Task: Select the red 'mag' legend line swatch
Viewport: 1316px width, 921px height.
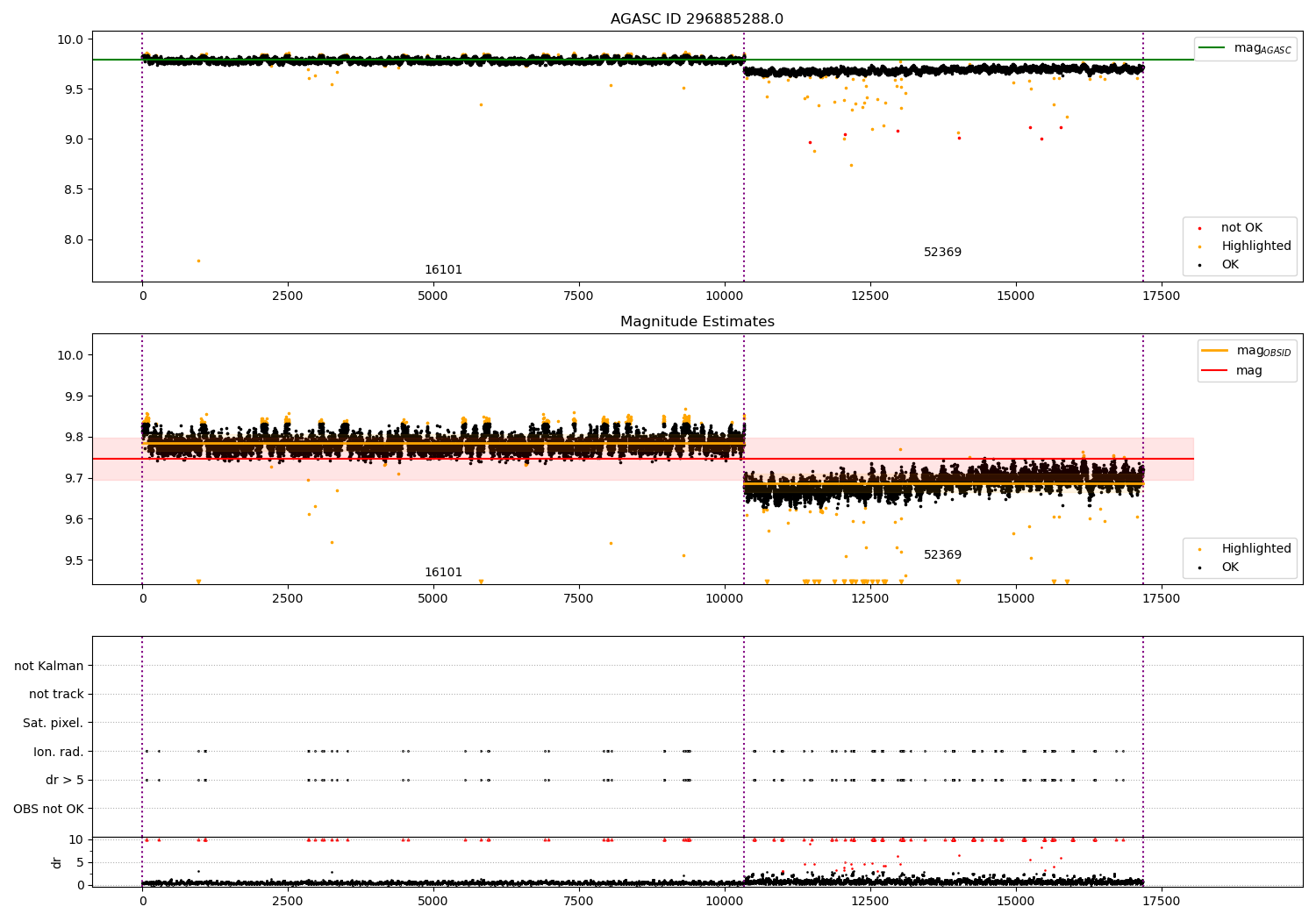Action: click(1215, 371)
